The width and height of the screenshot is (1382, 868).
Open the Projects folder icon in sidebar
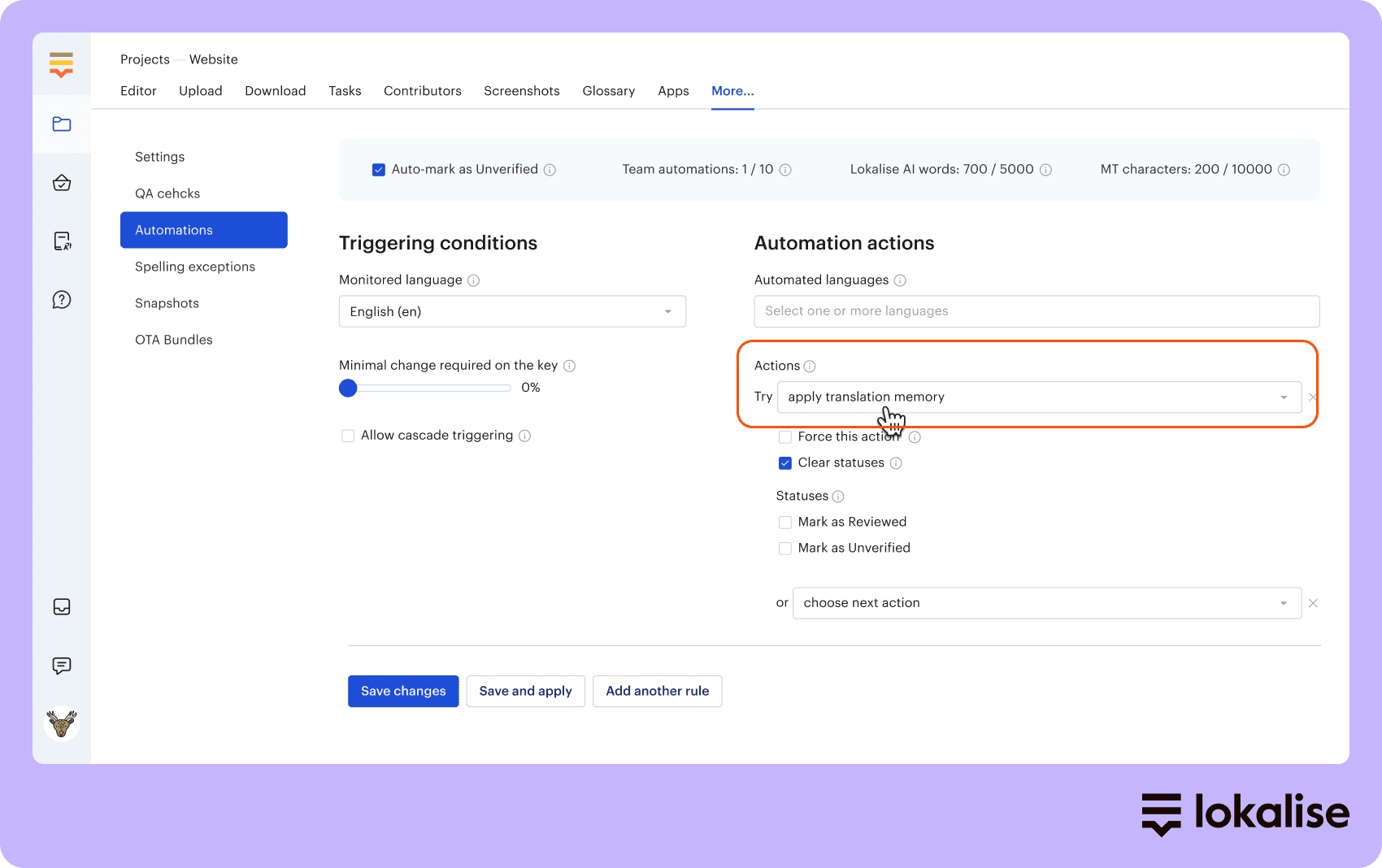[62, 124]
